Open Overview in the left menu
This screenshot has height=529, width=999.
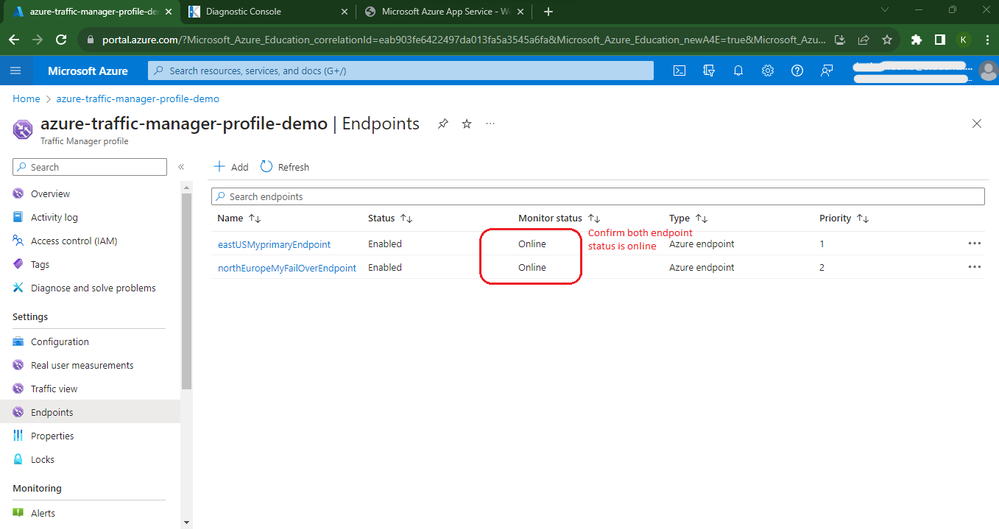coord(50,194)
